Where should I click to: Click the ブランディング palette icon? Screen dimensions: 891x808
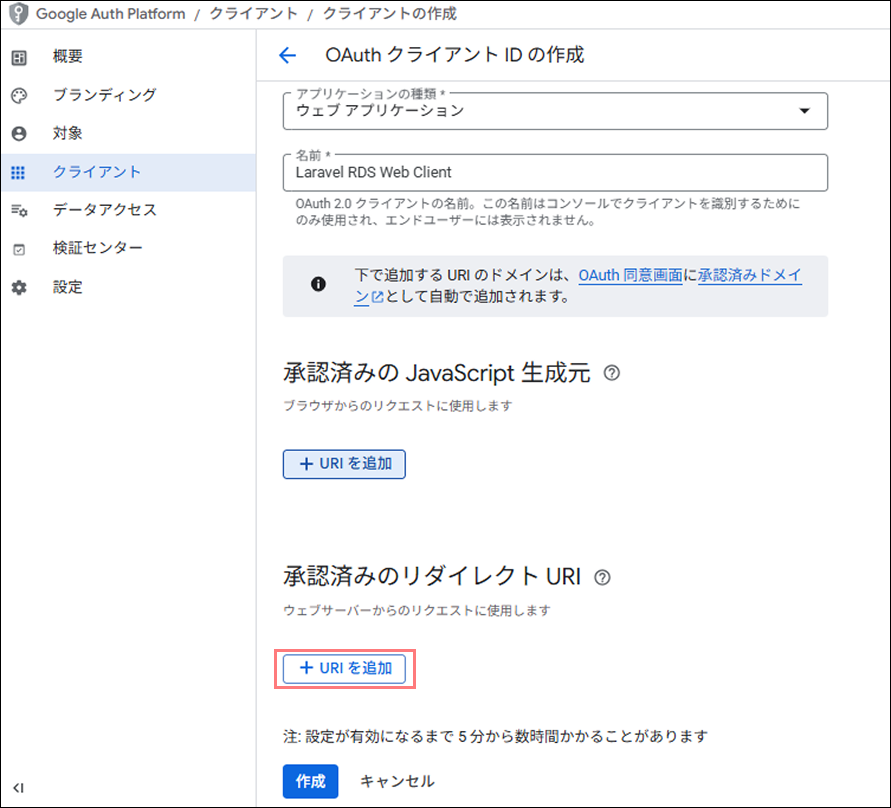click(x=18, y=95)
